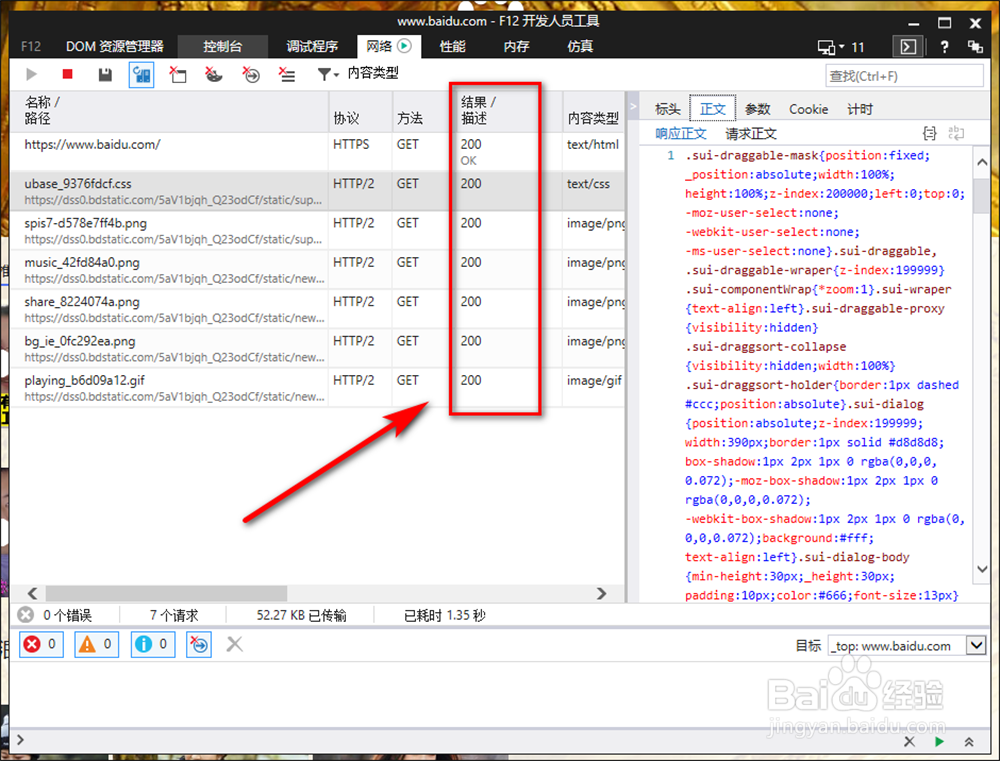1000x761 pixels.
Task: Sort by the 名称 / 路径 column header
Action: tap(169, 111)
